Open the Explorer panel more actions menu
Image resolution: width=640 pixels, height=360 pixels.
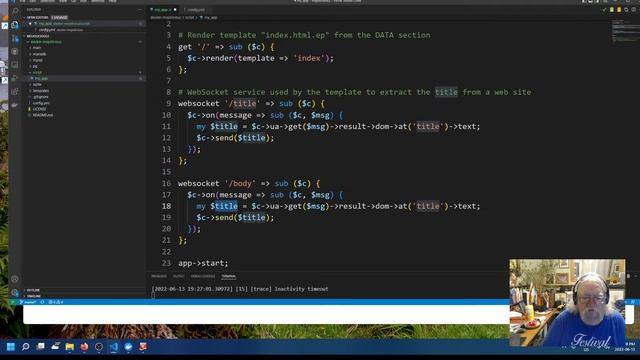coord(140,9)
